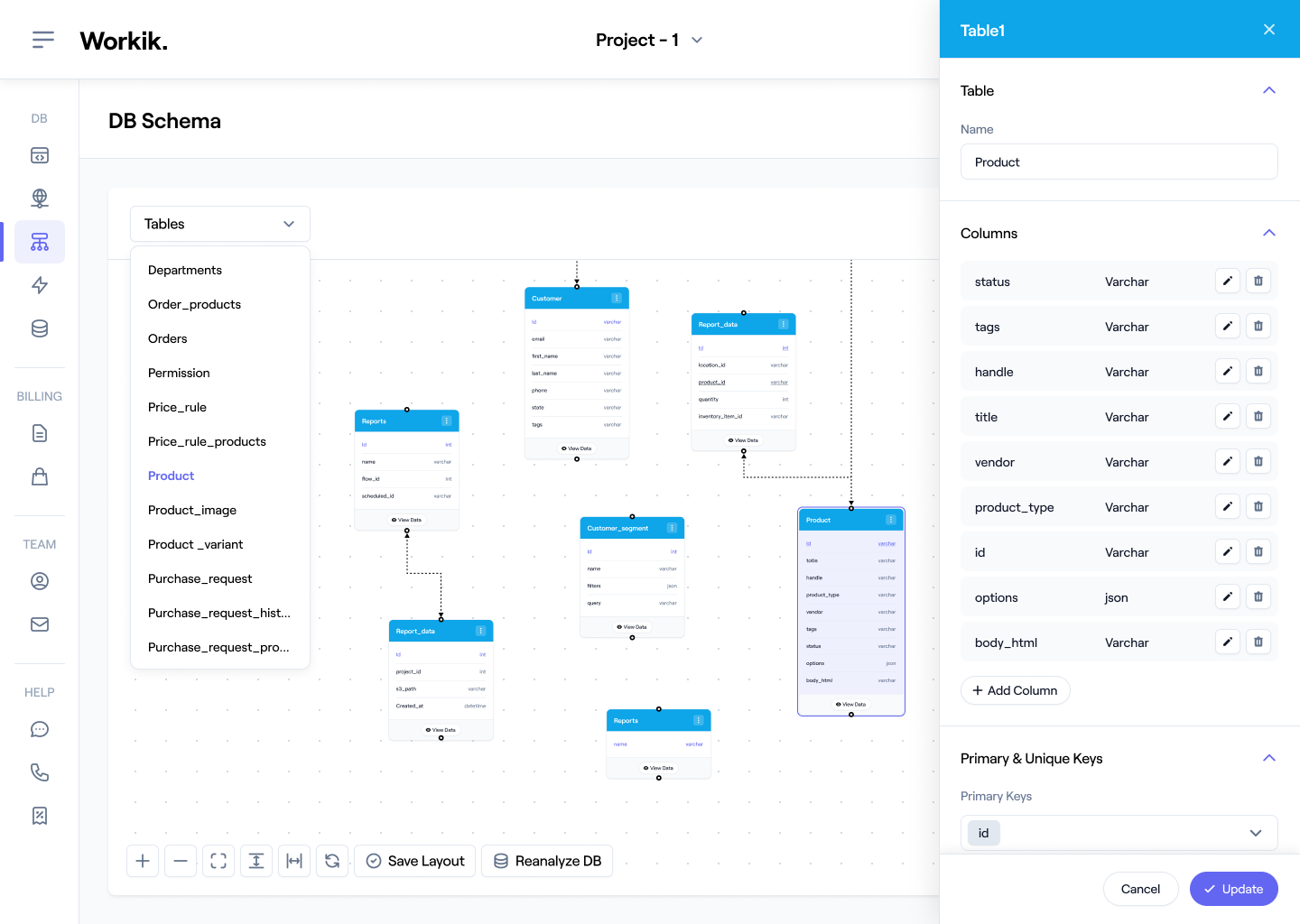Zoom in using the plus icon

(142, 861)
